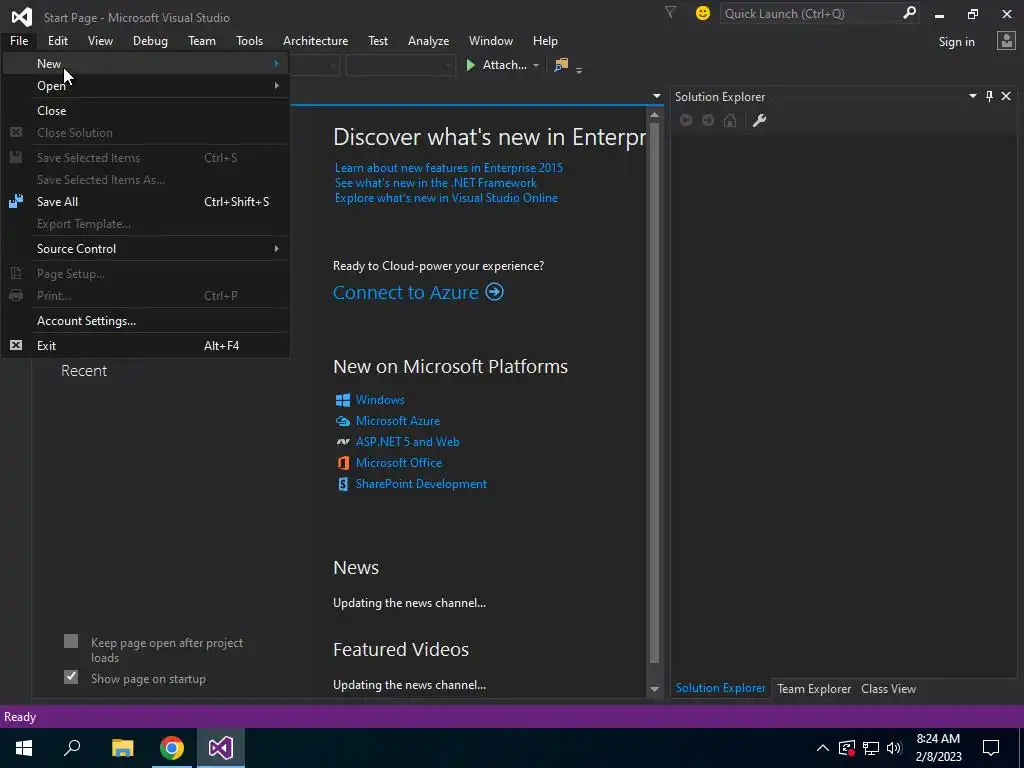
Task: Expand the Source Control submenu
Action: coord(276,248)
